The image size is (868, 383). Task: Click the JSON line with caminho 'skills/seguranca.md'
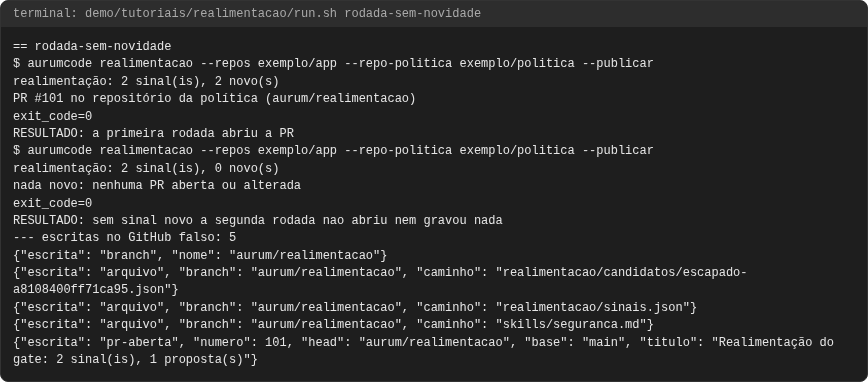(333, 324)
